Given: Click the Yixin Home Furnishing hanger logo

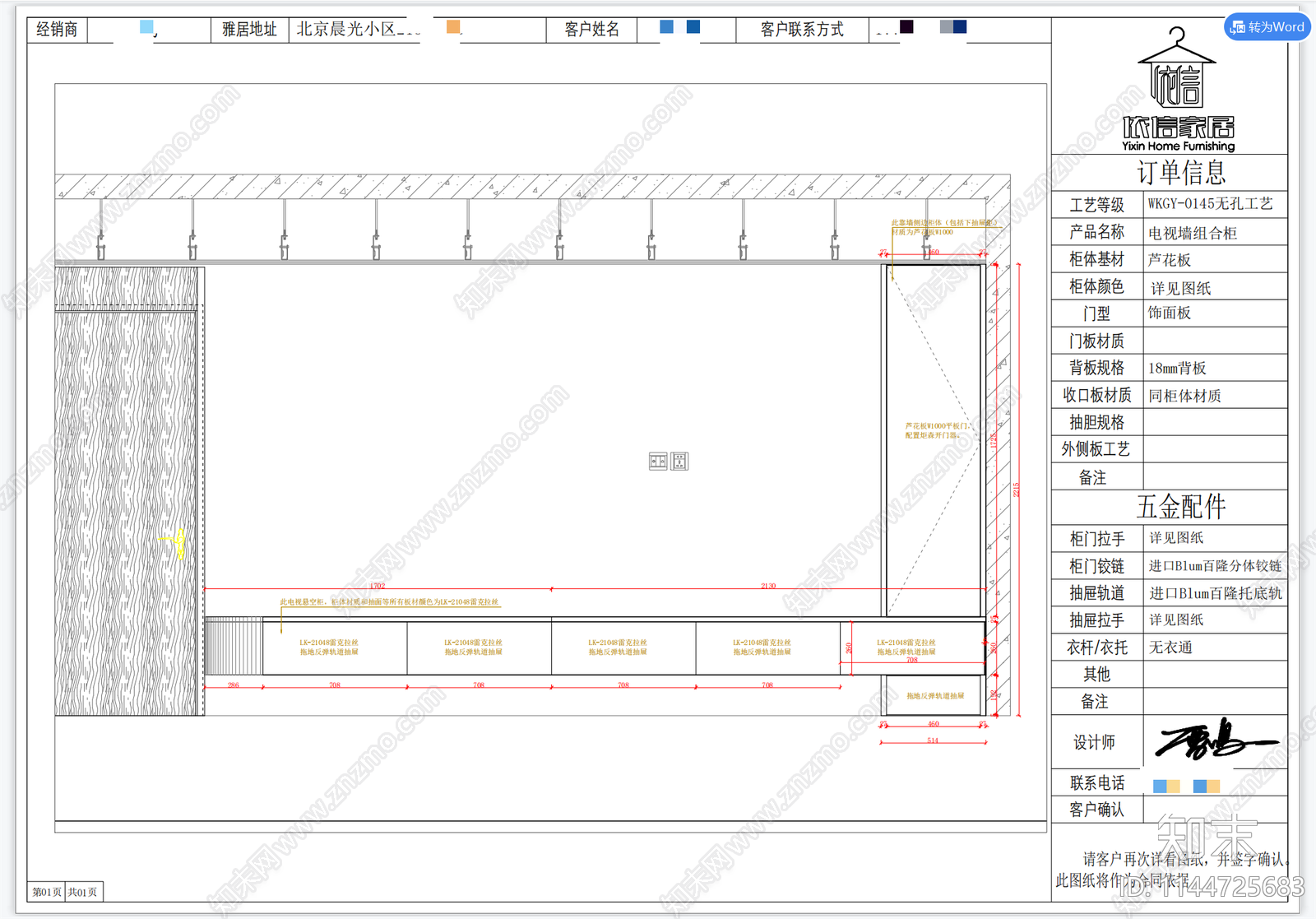Looking at the screenshot, I should (1178, 89).
